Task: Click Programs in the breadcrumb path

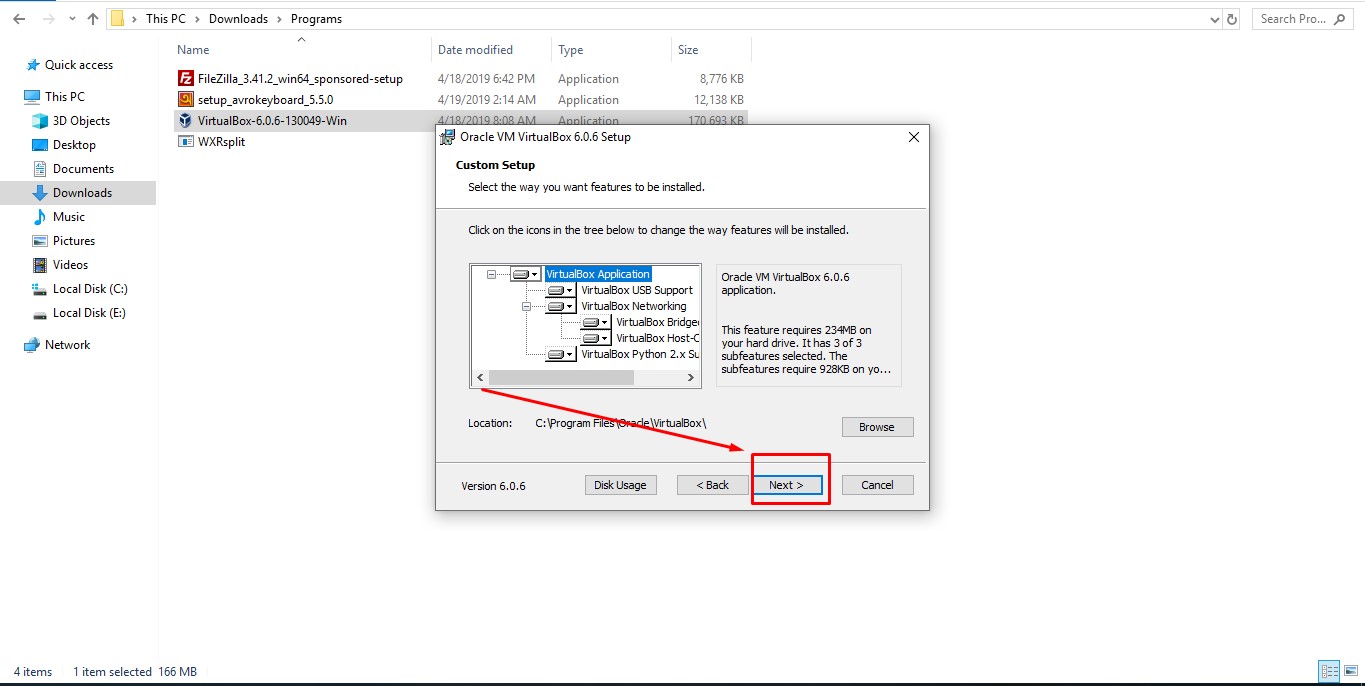Action: (x=316, y=19)
